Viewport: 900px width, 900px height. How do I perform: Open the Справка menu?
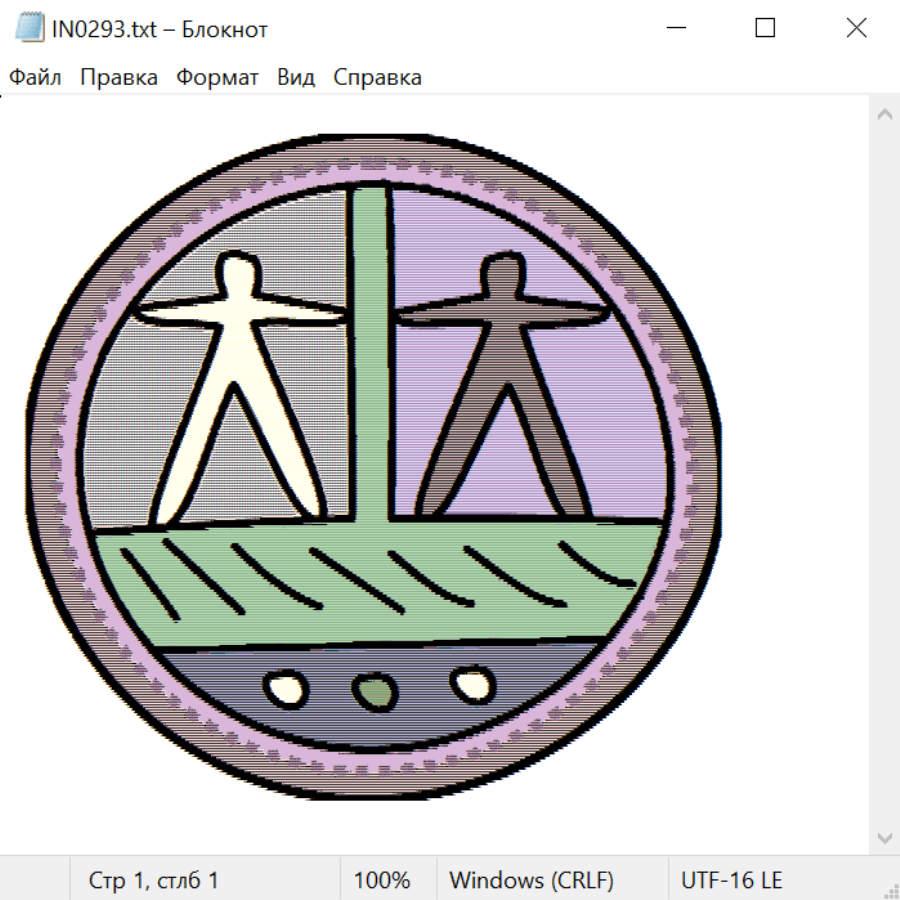(x=377, y=77)
